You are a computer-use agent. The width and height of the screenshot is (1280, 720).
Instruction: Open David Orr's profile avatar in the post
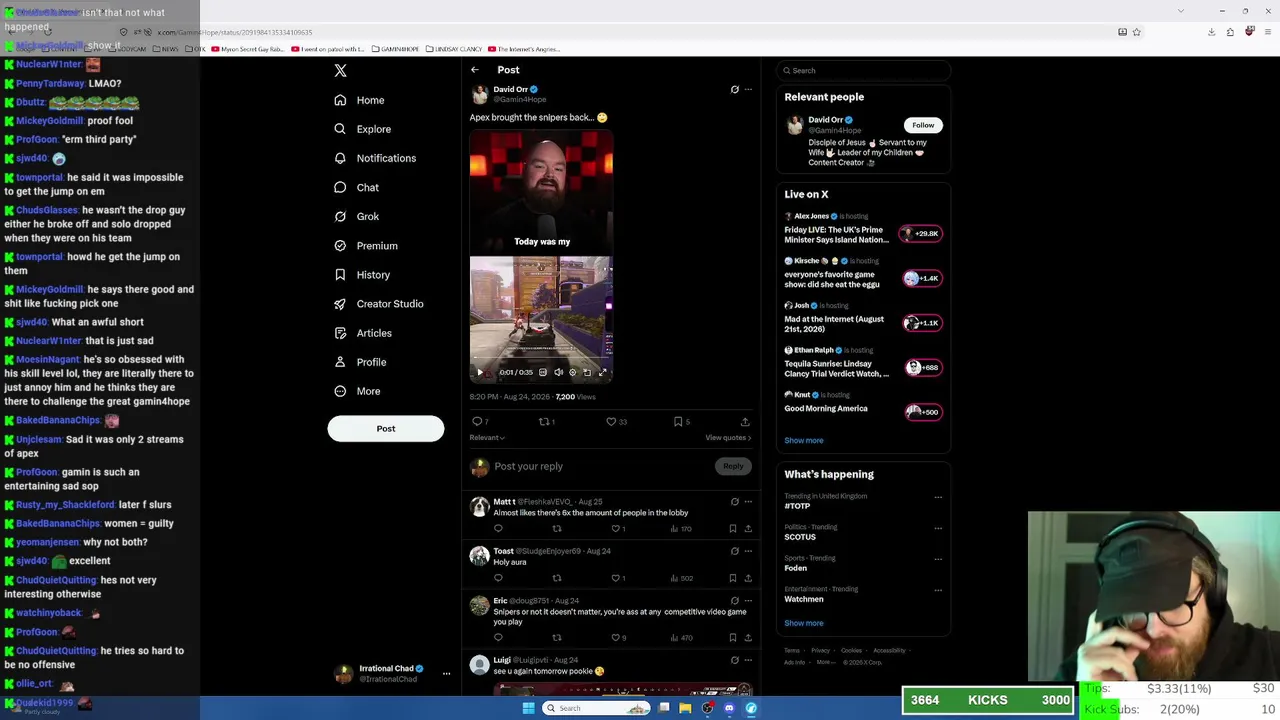tap(479, 94)
